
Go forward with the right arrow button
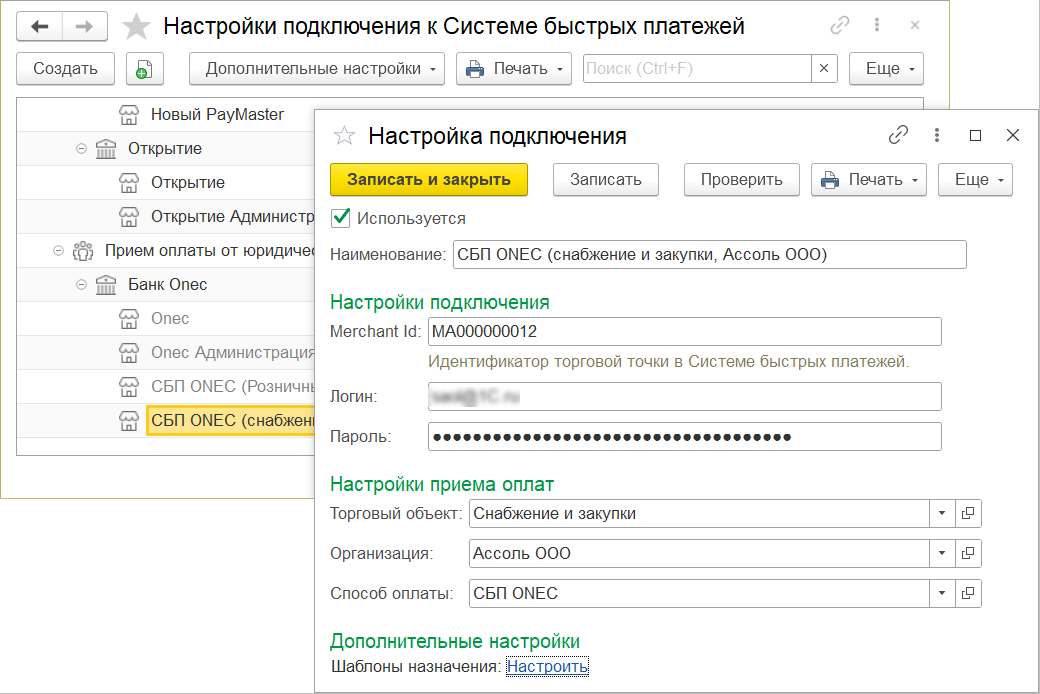point(84,27)
